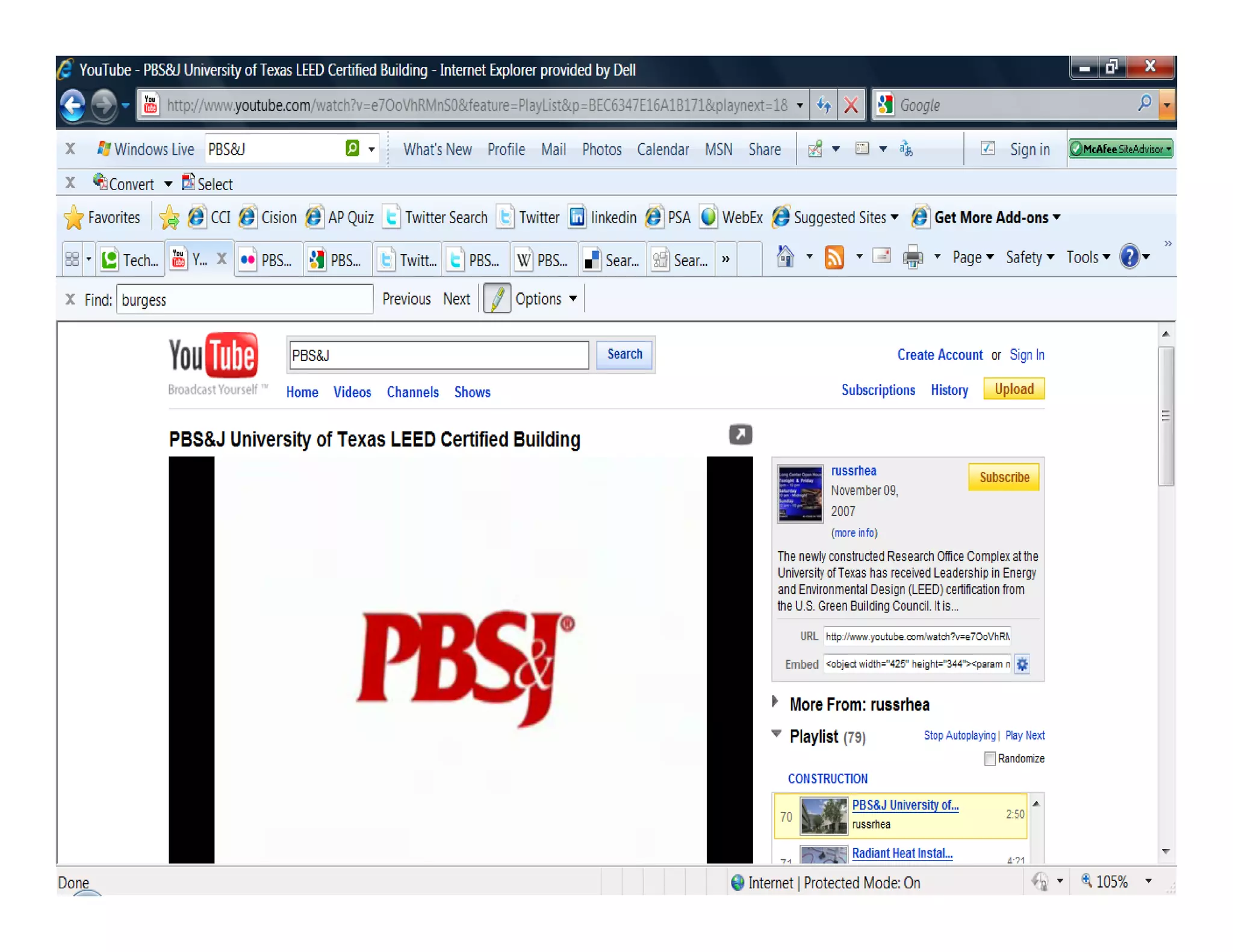
Task: Click the Home page icon in command bar
Action: pyautogui.click(x=784, y=258)
